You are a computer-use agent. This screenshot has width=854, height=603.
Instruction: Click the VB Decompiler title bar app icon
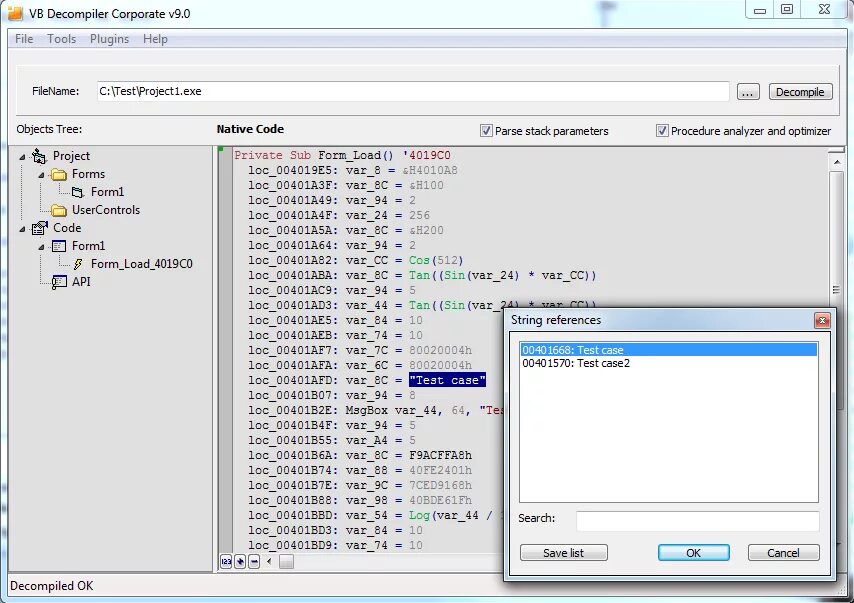point(15,13)
